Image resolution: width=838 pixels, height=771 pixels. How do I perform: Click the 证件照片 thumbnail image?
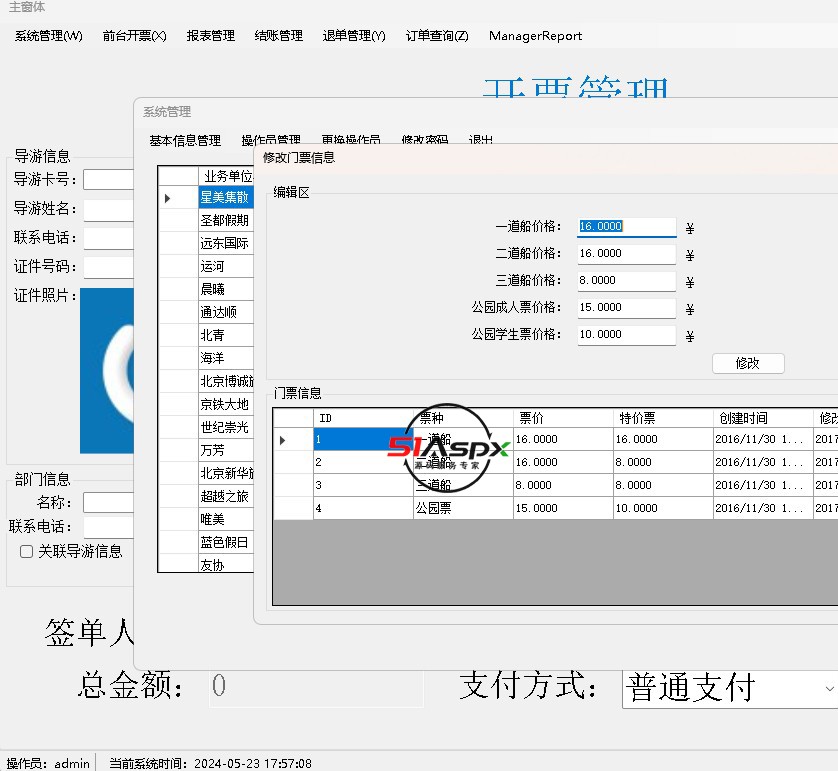[x=107, y=371]
